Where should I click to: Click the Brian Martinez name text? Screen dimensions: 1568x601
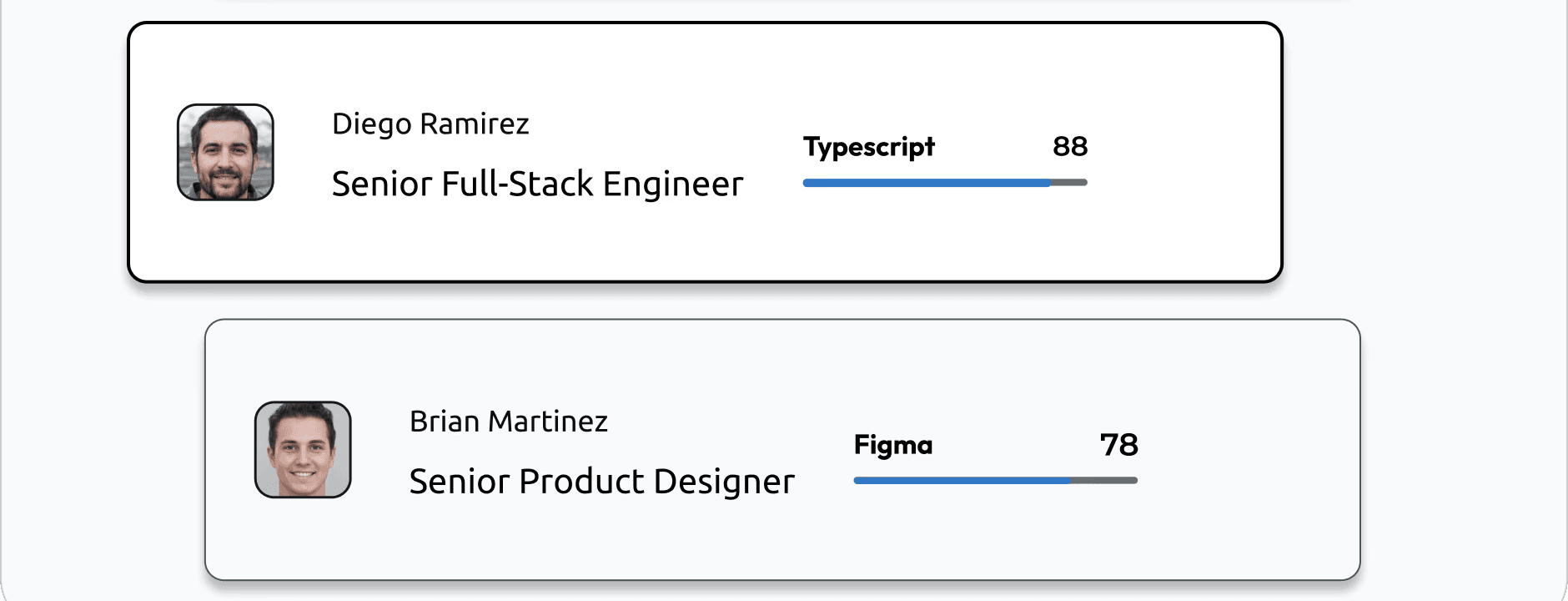(508, 422)
